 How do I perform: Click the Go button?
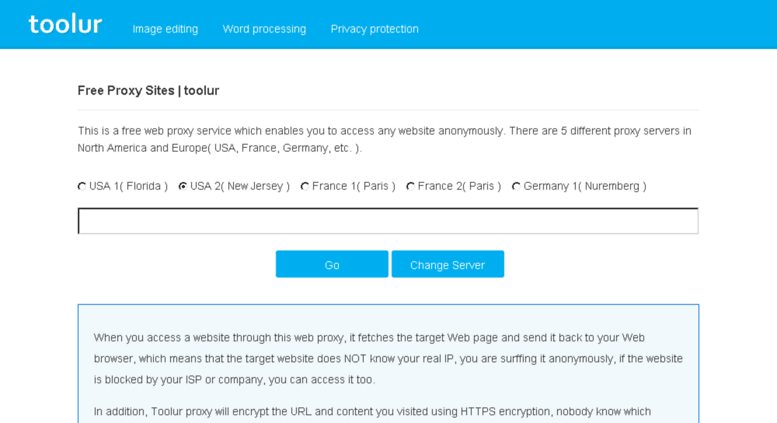tap(332, 264)
